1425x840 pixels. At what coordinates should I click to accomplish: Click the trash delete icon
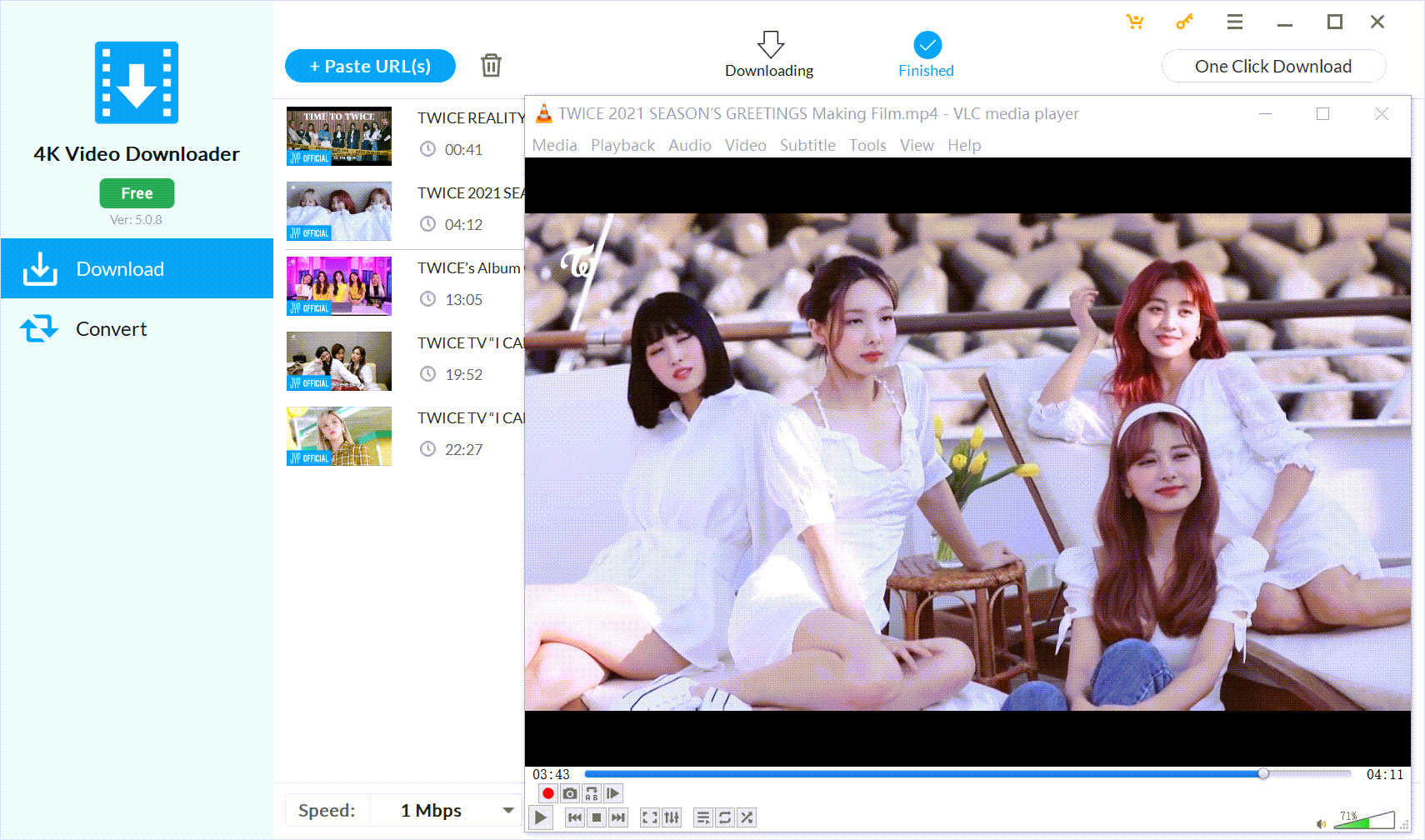pyautogui.click(x=491, y=65)
